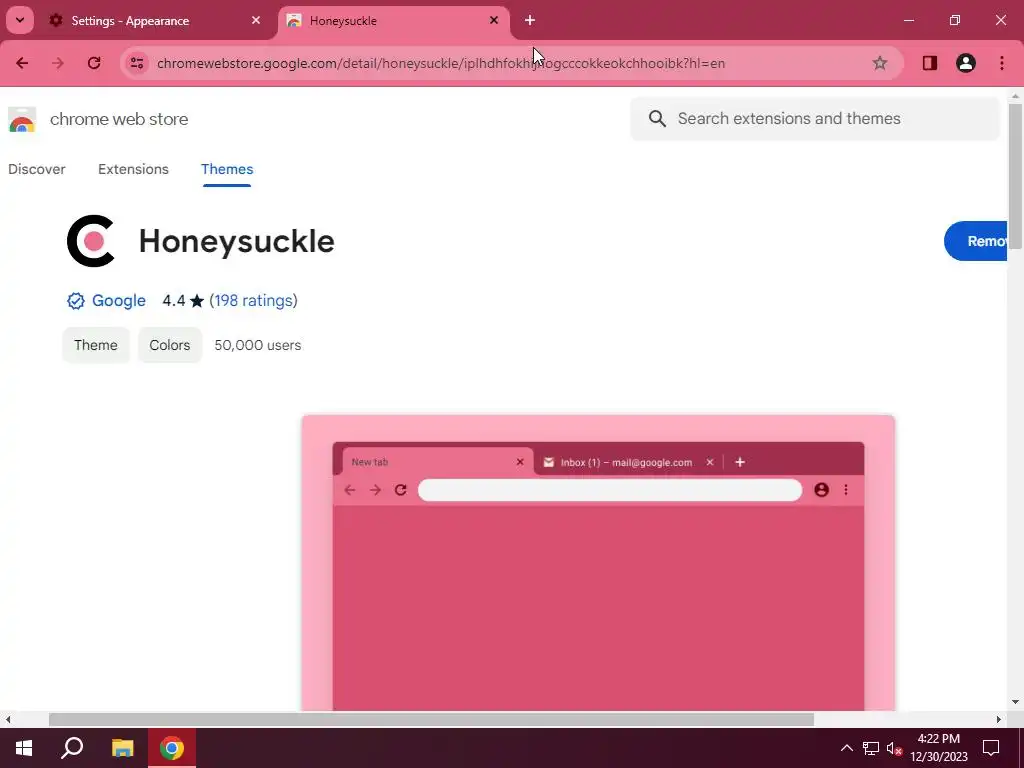Go back to the previous page
Screen dimensions: 1024x768
(22, 63)
